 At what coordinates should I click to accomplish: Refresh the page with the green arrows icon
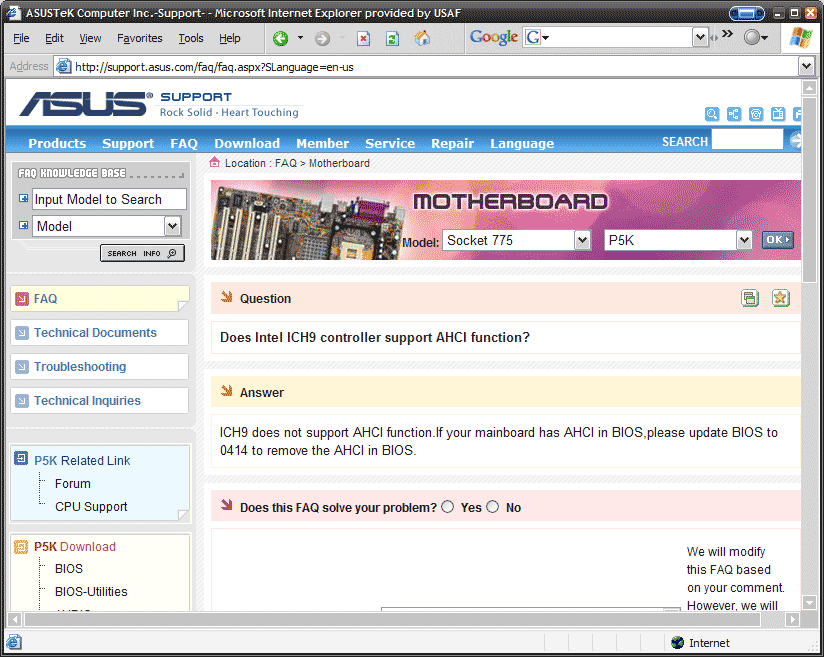click(393, 38)
